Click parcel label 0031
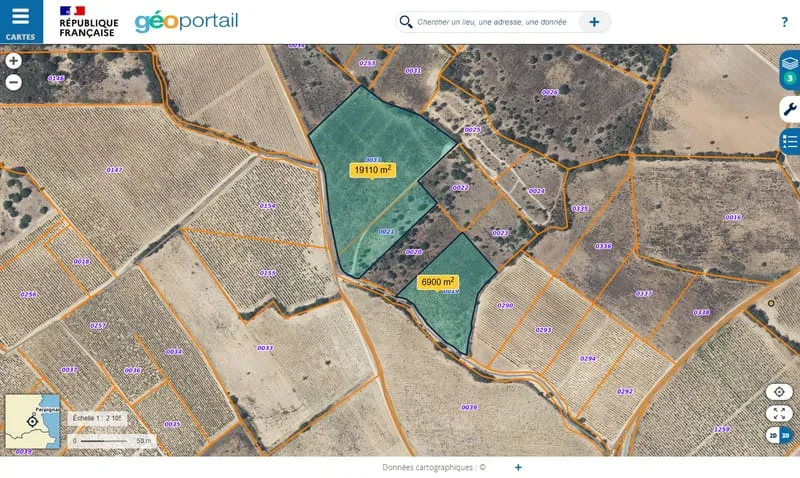 pyautogui.click(x=413, y=71)
